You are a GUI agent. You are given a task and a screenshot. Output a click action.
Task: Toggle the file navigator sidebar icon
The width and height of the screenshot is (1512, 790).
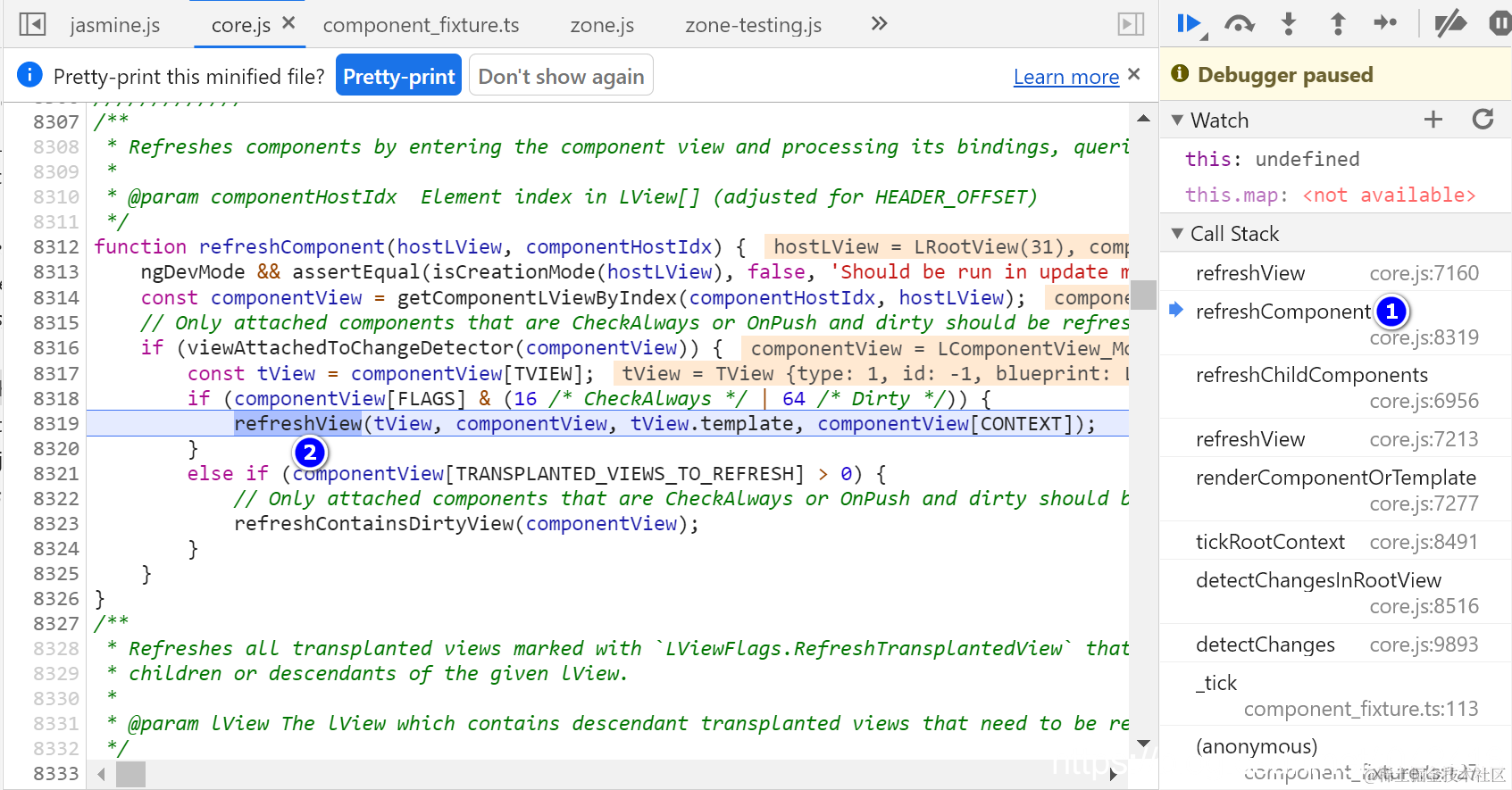click(32, 24)
